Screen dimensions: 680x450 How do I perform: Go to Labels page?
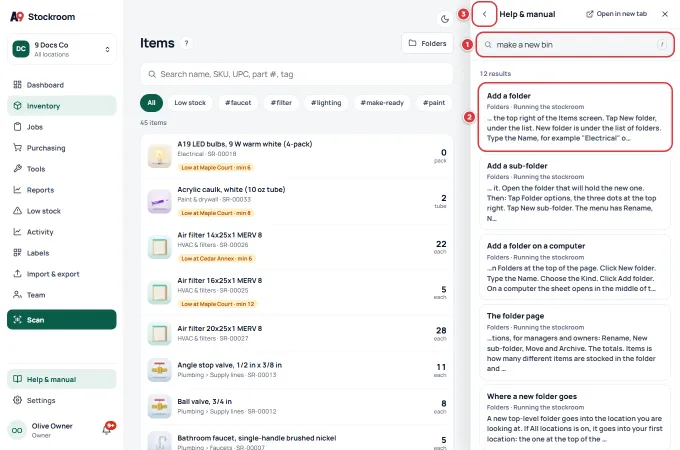[62, 253]
